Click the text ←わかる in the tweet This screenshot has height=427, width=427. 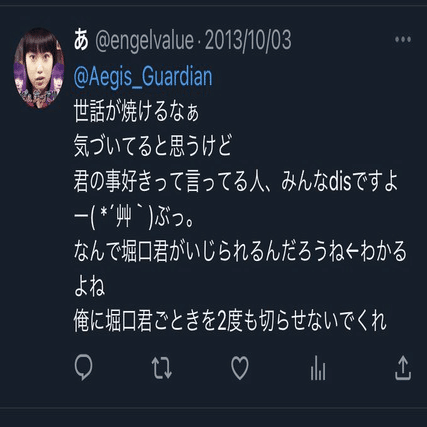(376, 252)
